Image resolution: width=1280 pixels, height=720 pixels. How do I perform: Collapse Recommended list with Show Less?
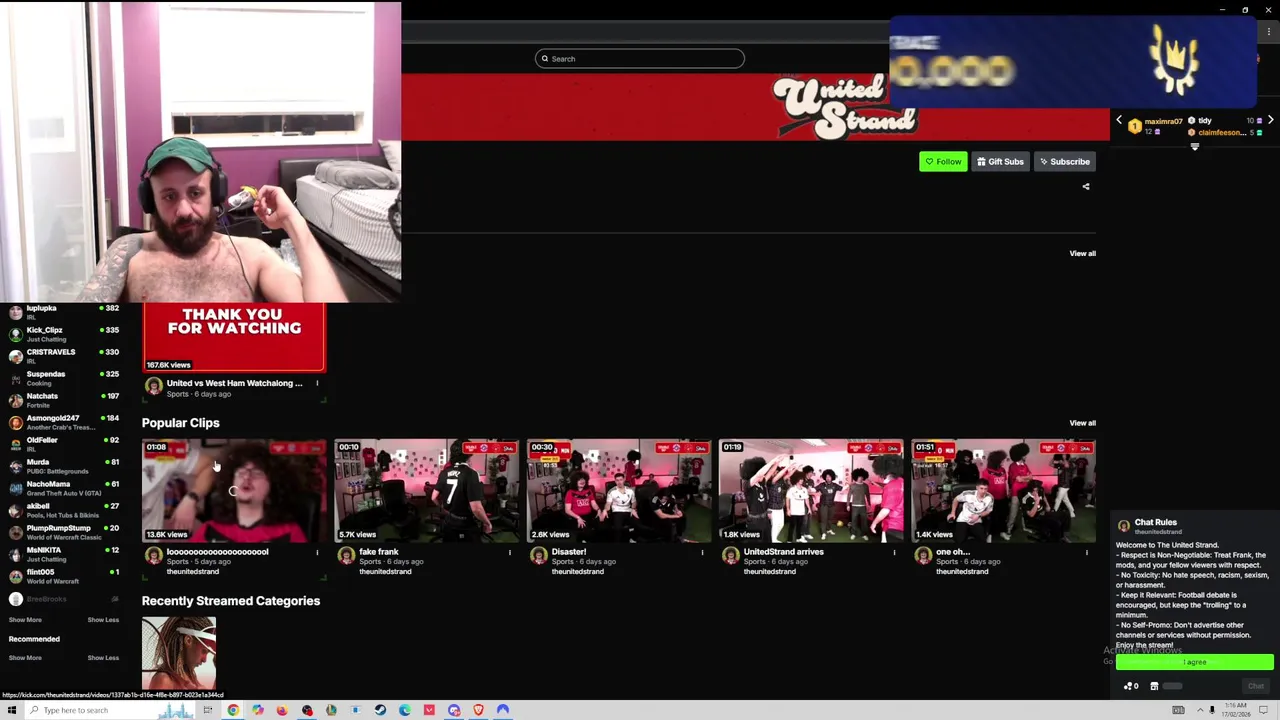coord(103,658)
